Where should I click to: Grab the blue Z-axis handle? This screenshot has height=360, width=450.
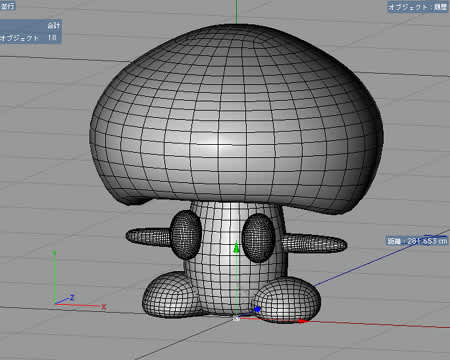257,310
